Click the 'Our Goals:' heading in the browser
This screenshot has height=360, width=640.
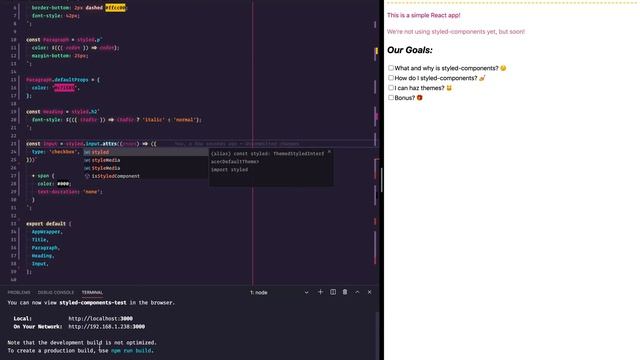(x=410, y=50)
